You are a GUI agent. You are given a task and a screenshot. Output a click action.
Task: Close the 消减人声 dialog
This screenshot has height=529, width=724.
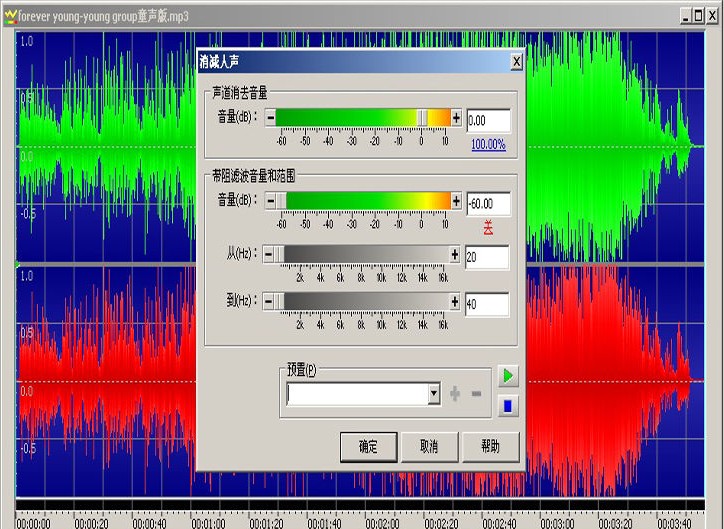[x=517, y=61]
